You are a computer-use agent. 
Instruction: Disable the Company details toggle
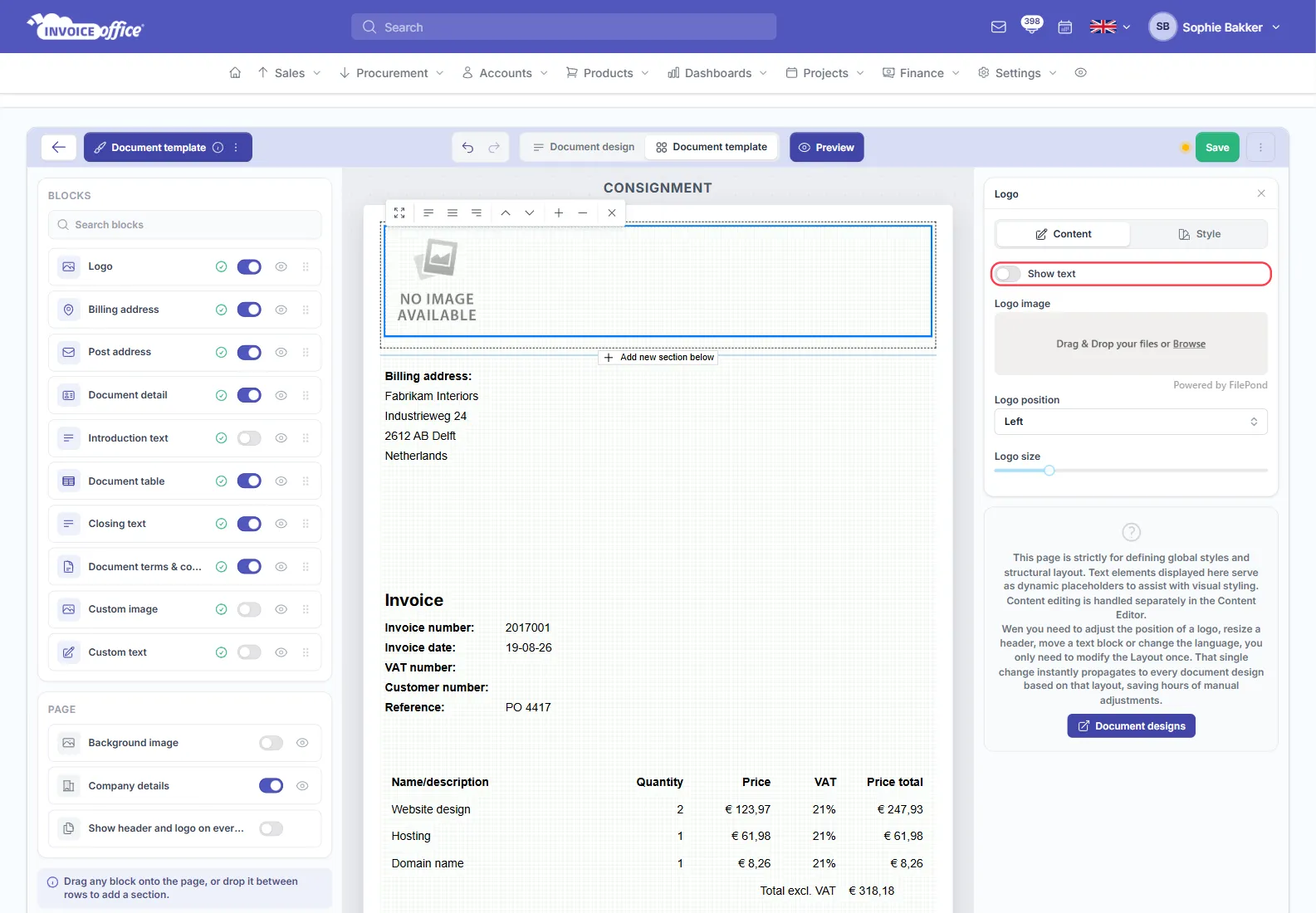(272, 786)
